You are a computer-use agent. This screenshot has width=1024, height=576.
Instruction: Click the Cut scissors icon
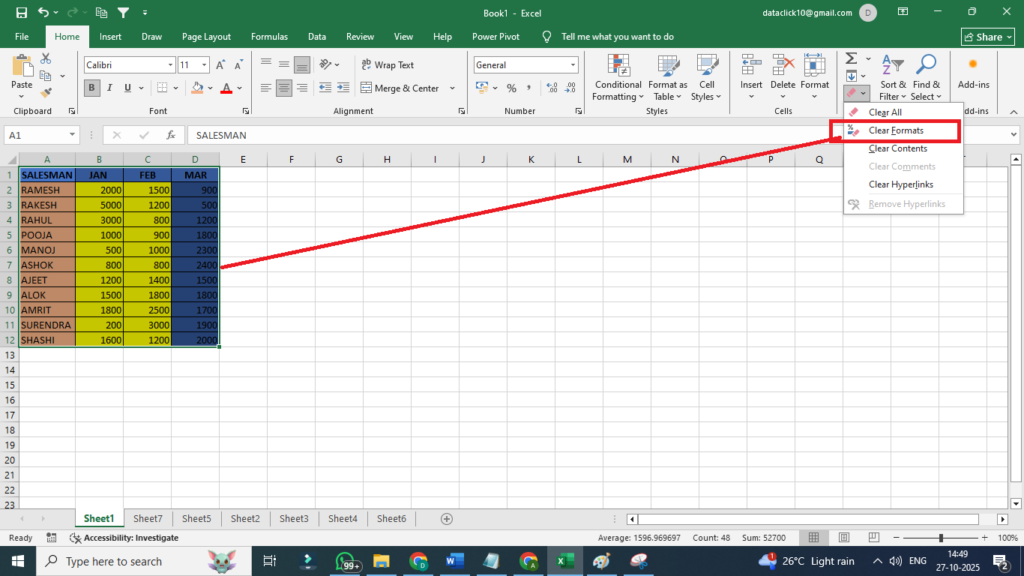point(47,60)
